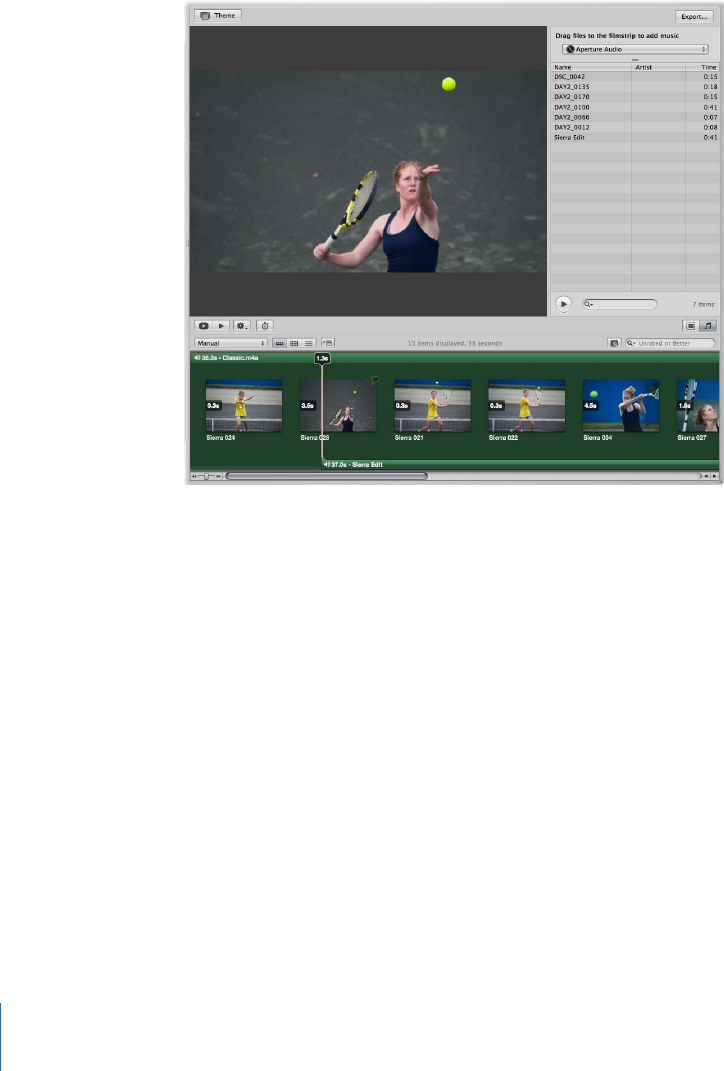Image resolution: width=724 pixels, height=1071 pixels.
Task: Sort the audio list by Name column
Action: tap(591, 67)
